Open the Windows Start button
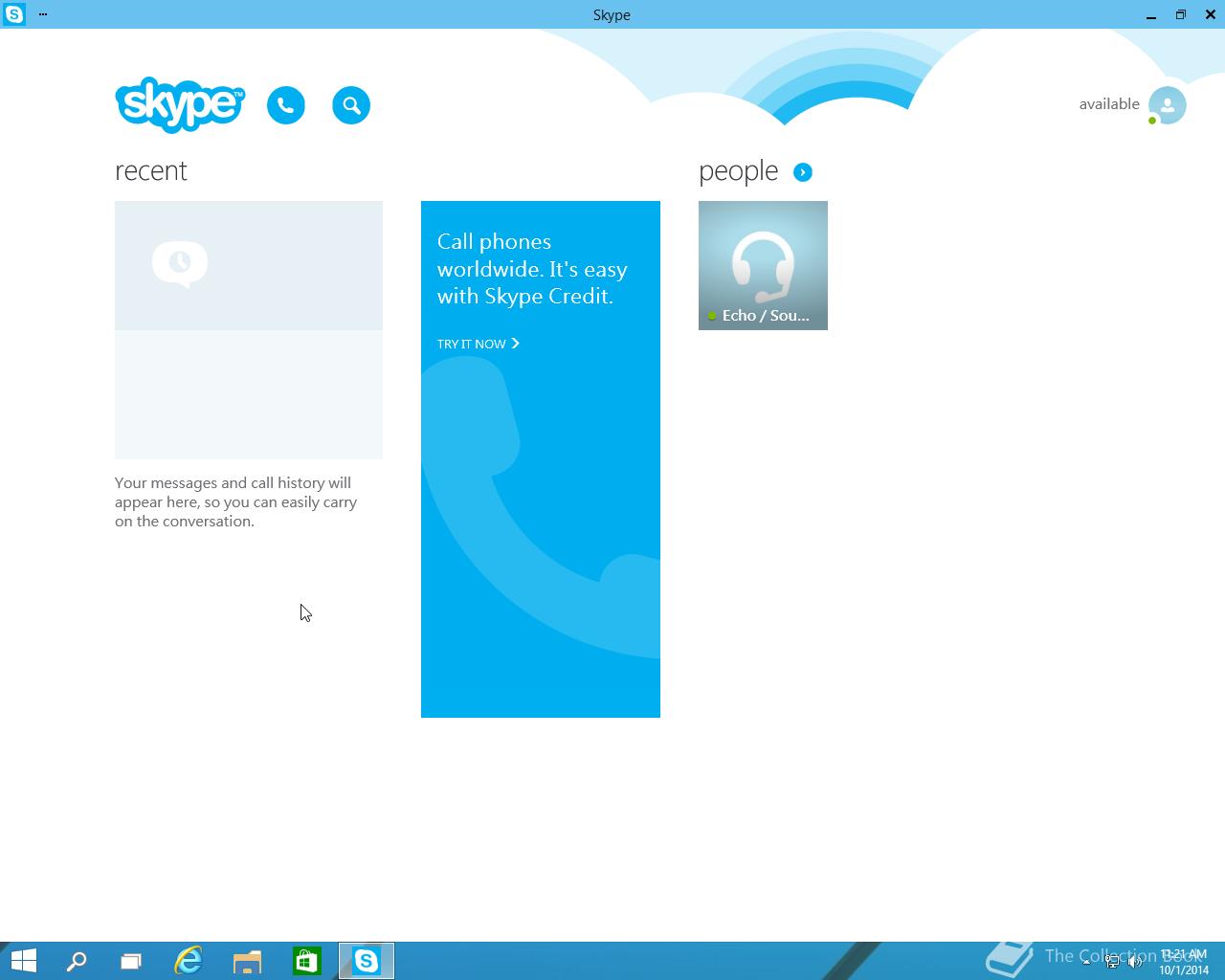1225x980 pixels. tap(23, 961)
